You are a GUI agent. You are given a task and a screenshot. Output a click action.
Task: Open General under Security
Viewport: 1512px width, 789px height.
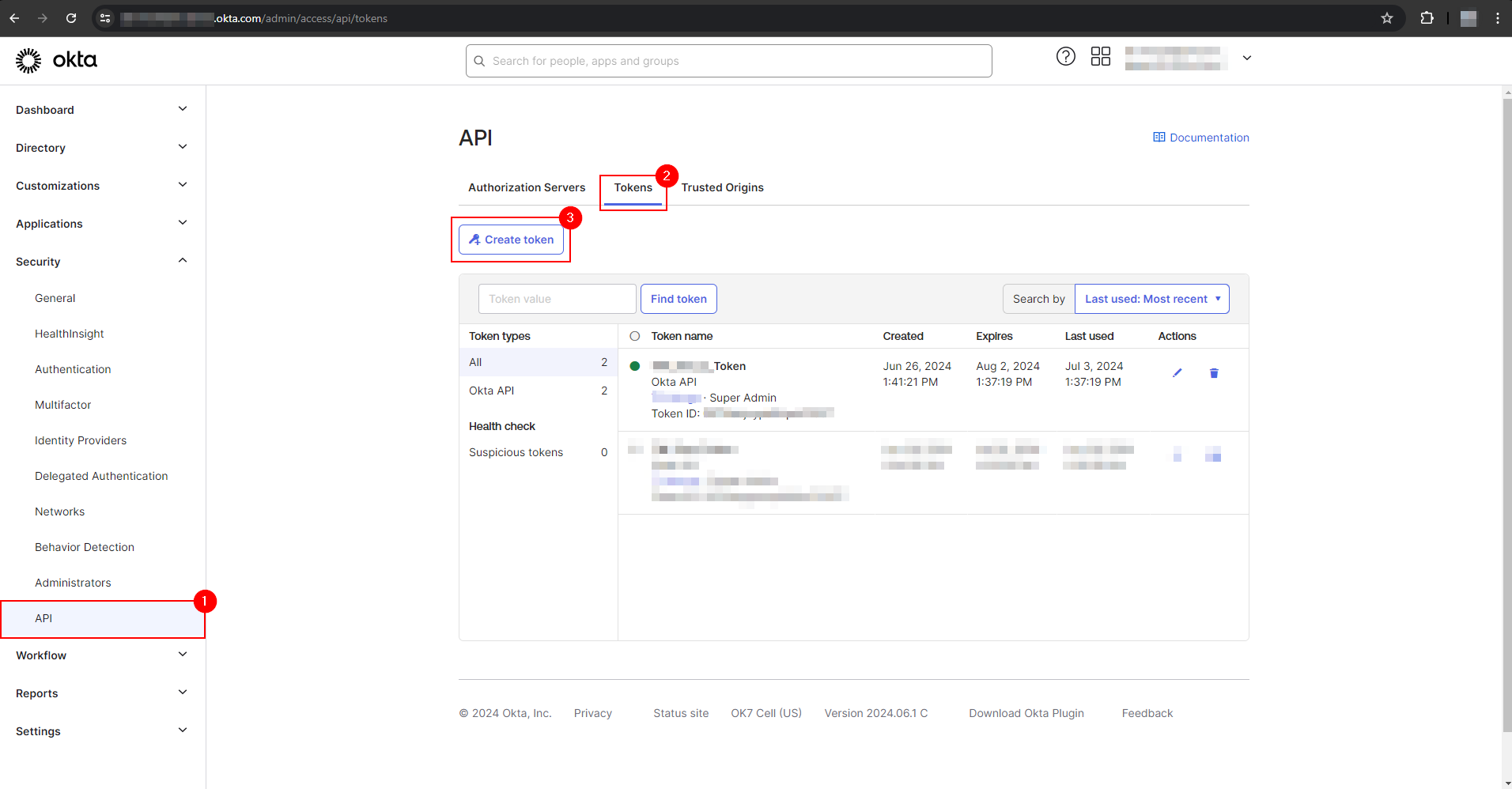(55, 298)
